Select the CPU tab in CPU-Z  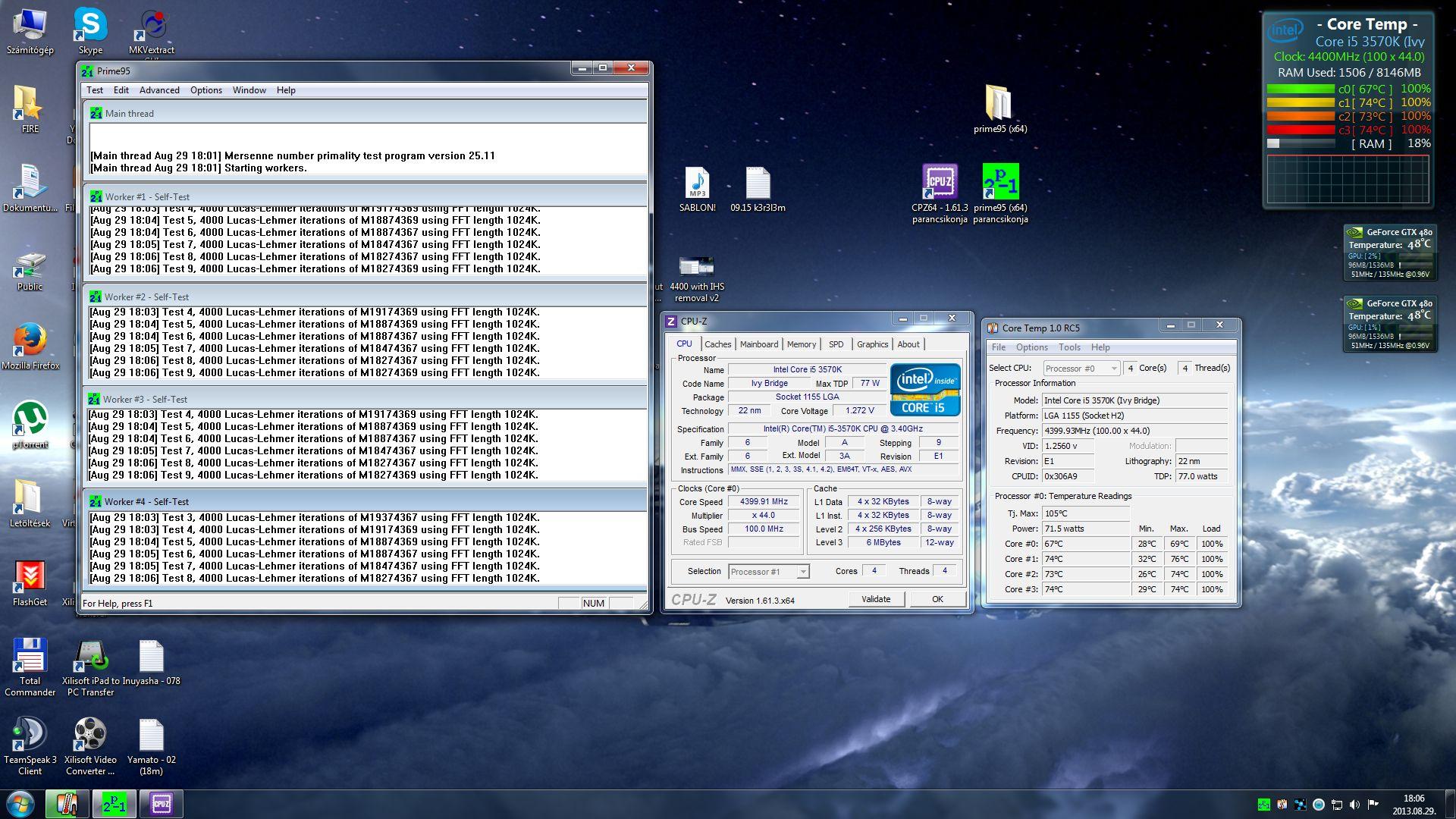[x=685, y=344]
